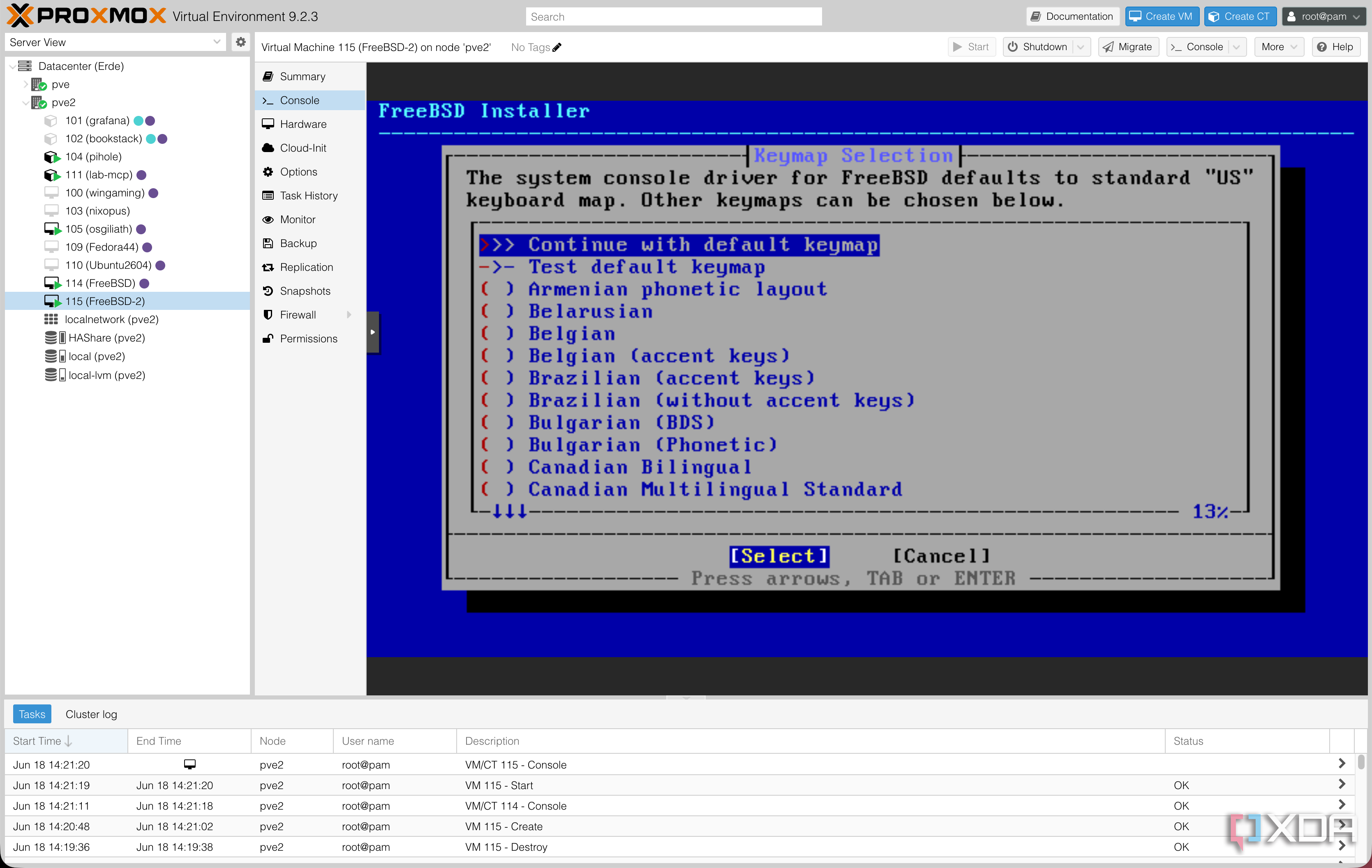
Task: Collapse the pve2 node in tree
Action: point(25,103)
